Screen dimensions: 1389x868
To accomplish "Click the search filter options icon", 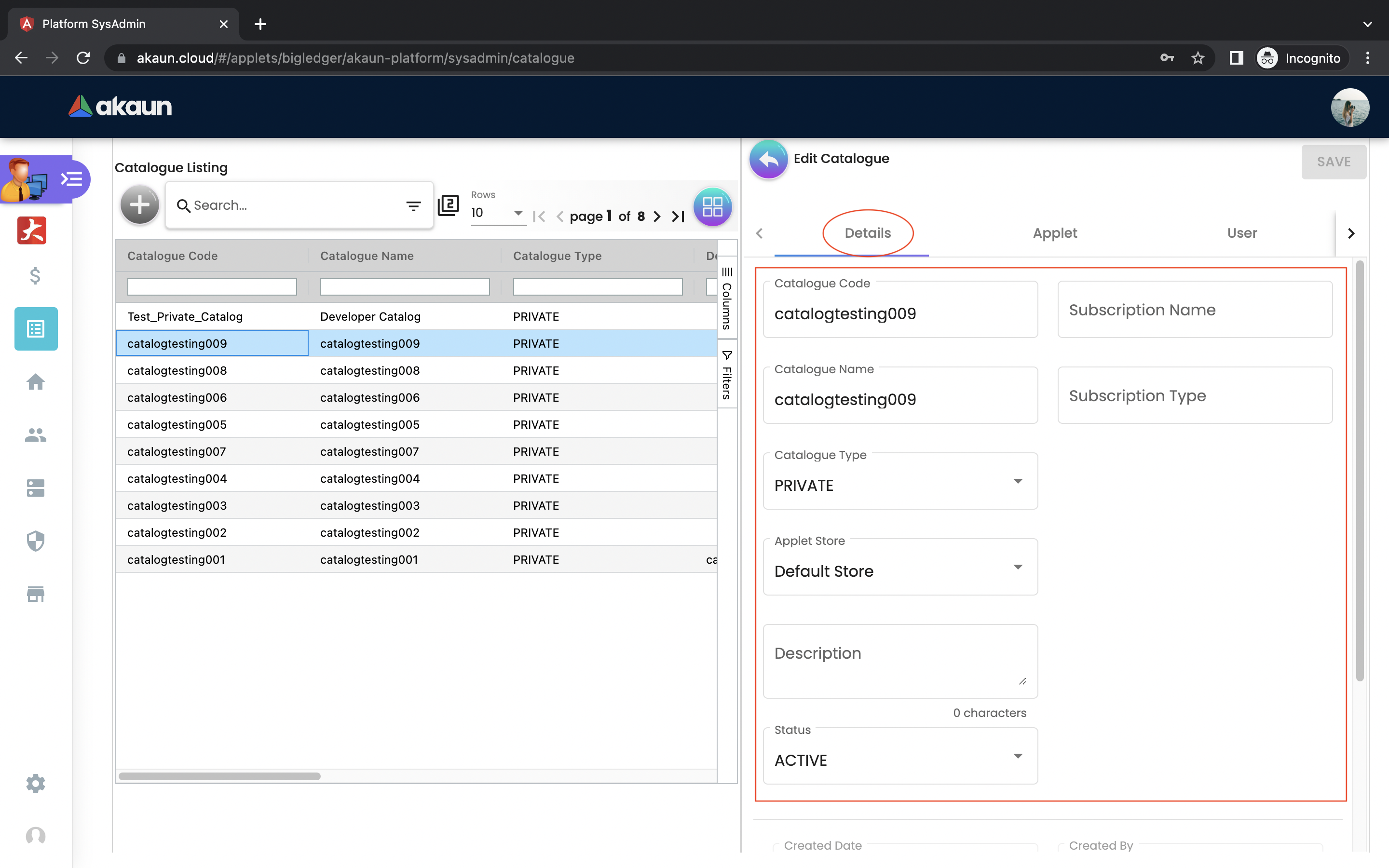I will coord(413,205).
